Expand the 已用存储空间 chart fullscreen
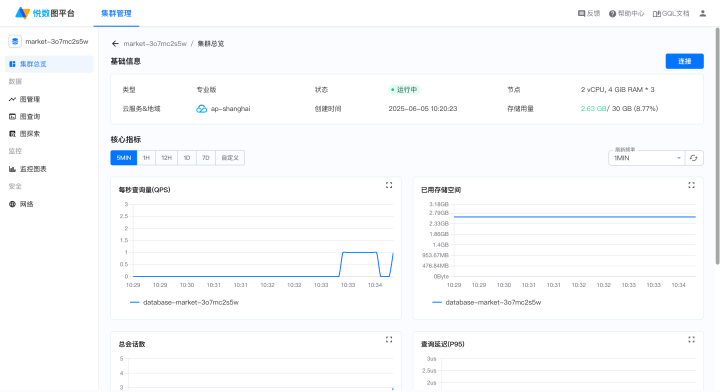720x392 pixels. [x=691, y=185]
